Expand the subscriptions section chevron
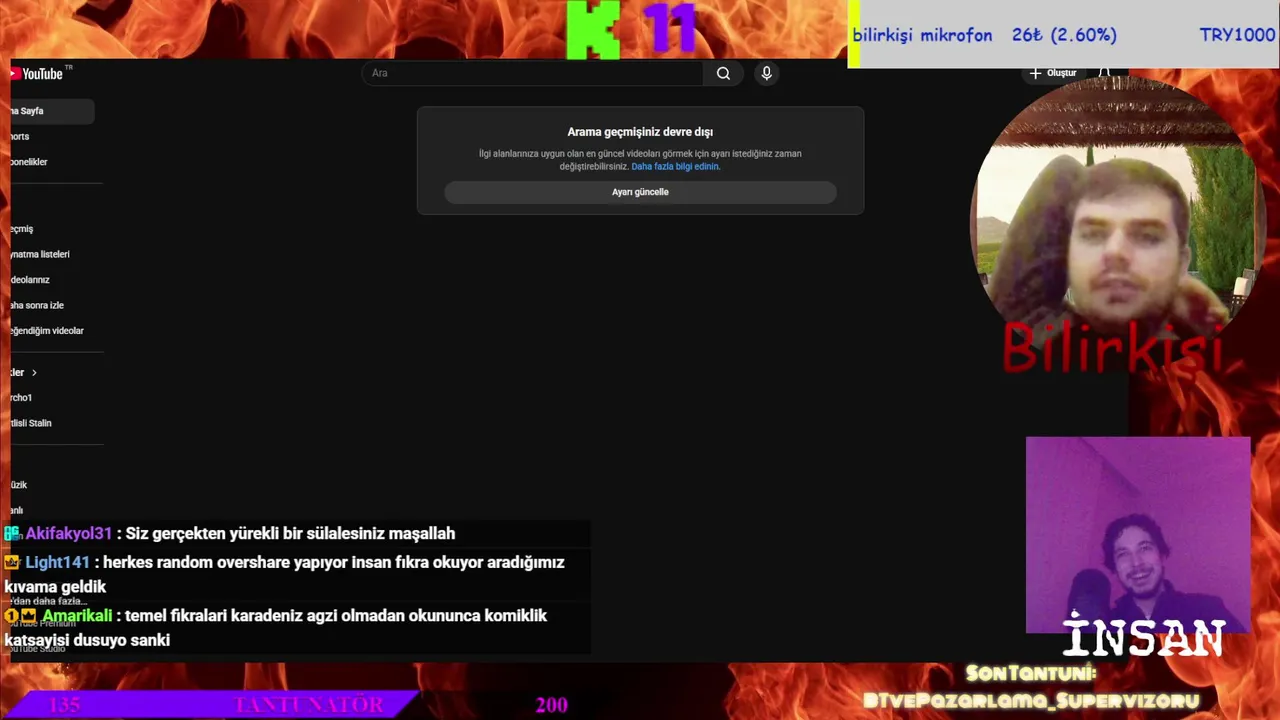 coord(34,373)
